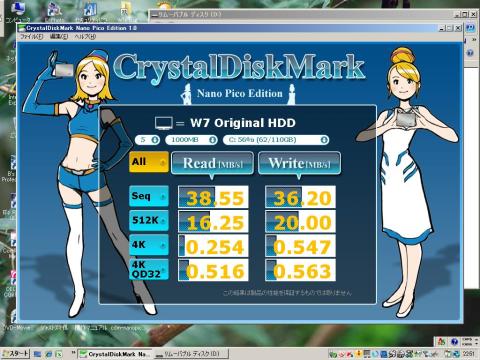480x360 pixels.
Task: Select the 4K QD32 write value 0.563
Action: (x=300, y=270)
